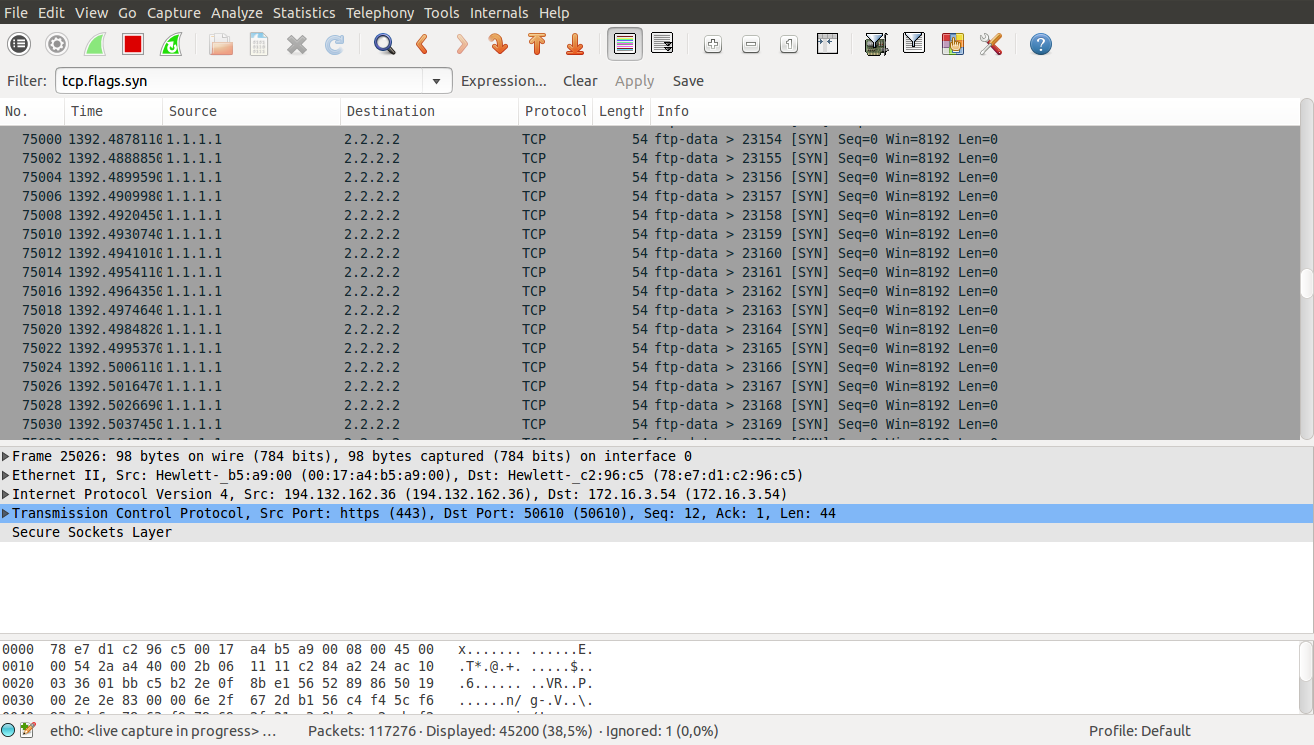Toggle packet list colorization

[625, 44]
